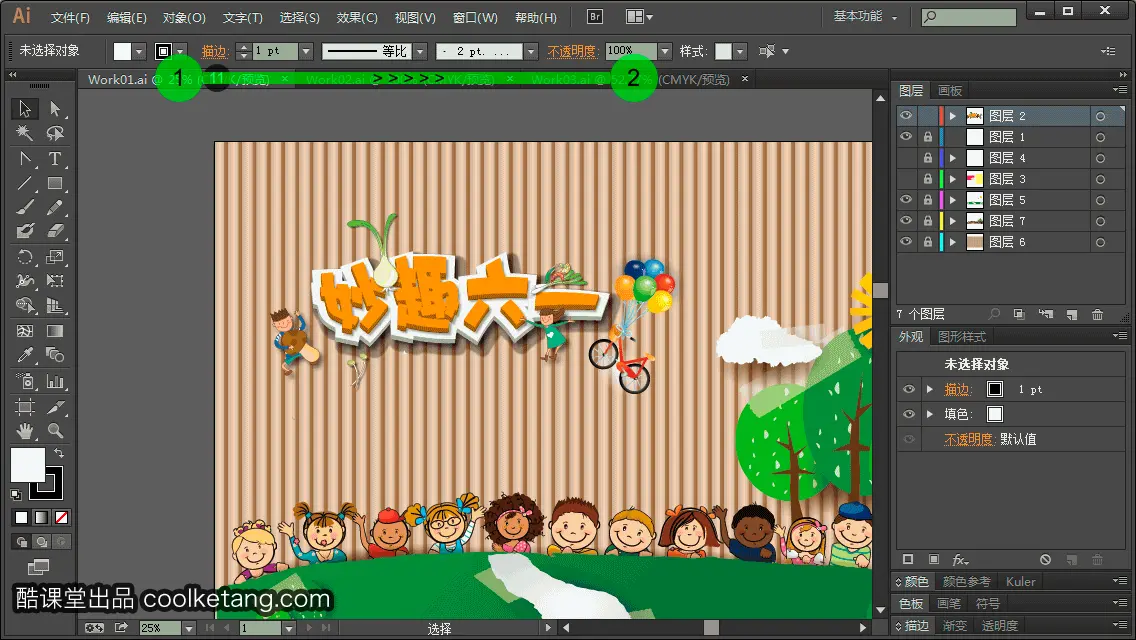Screen dimensions: 1136x640
Task: Select the Direct Selection tool
Action: [55, 109]
